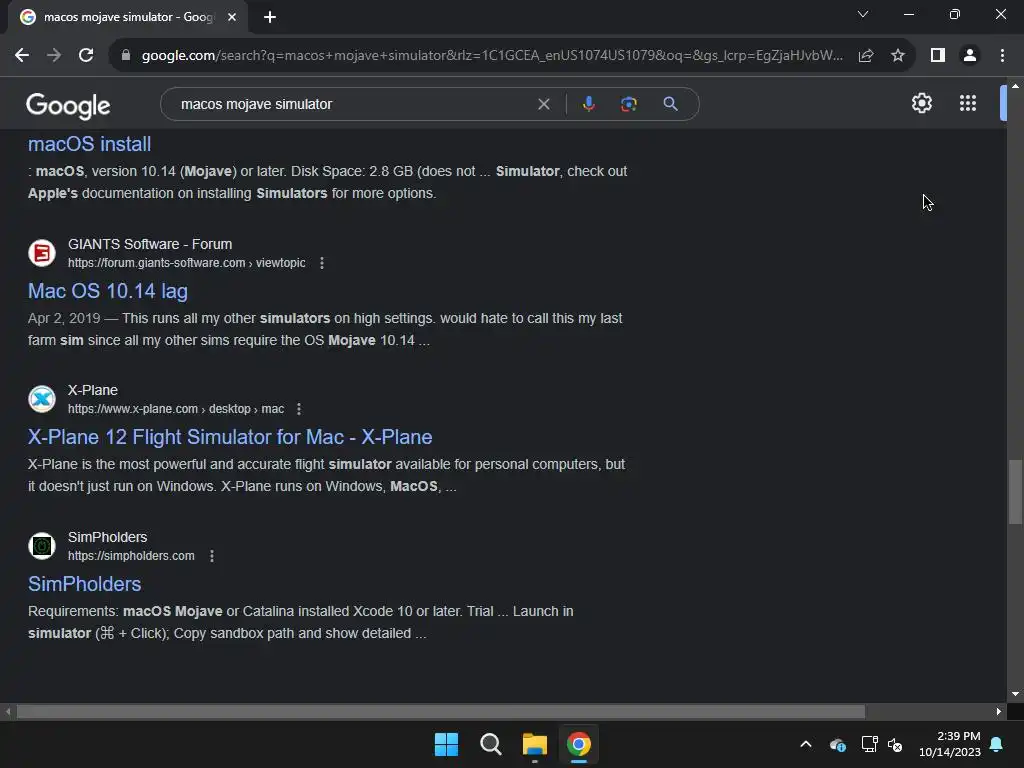
Task: Click the browser forward arrow
Action: click(54, 56)
